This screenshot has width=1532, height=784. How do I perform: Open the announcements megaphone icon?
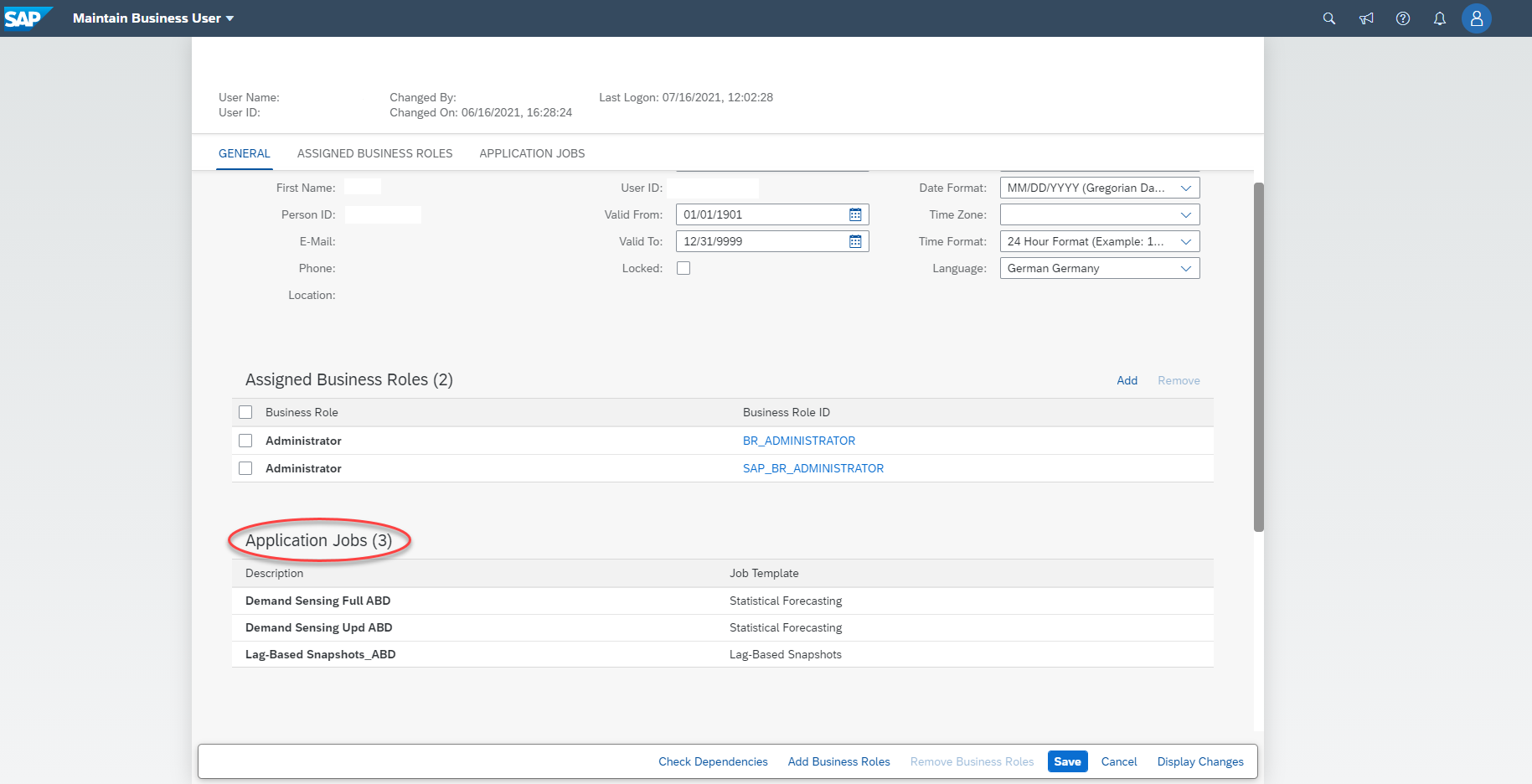[1366, 18]
